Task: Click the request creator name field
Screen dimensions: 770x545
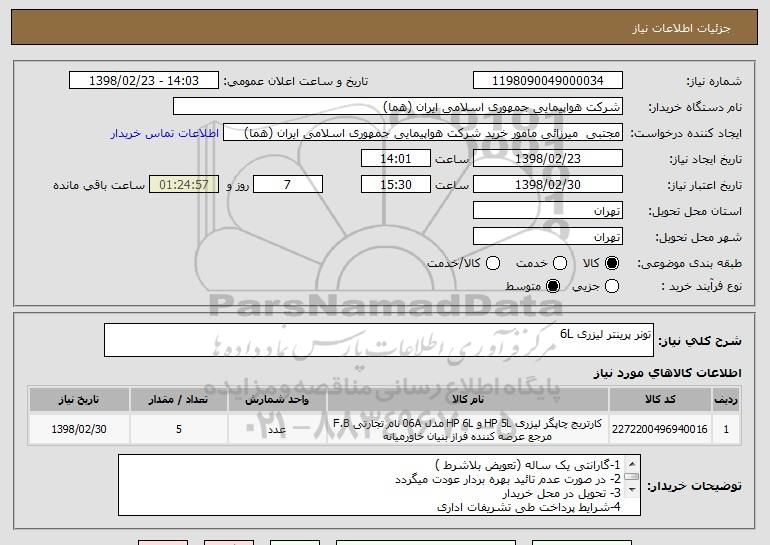Action: (x=423, y=133)
